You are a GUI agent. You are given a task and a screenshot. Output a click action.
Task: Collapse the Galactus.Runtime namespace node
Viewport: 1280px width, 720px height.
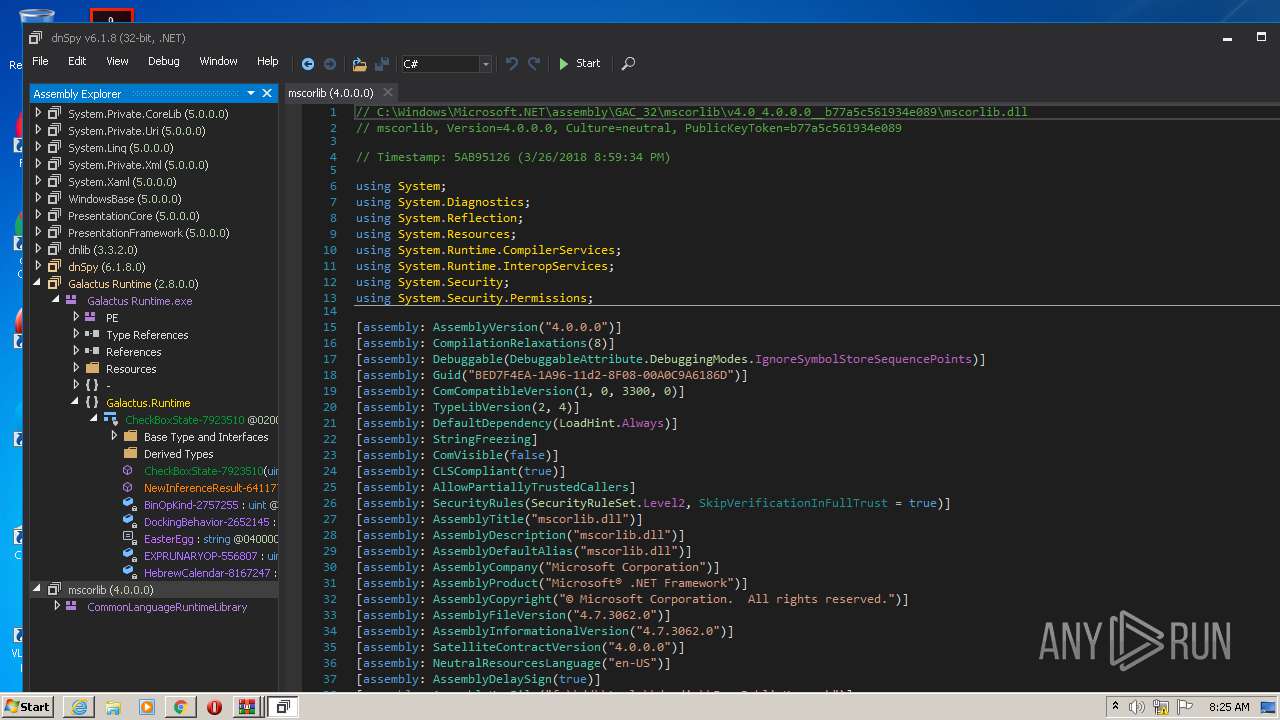(x=76, y=402)
